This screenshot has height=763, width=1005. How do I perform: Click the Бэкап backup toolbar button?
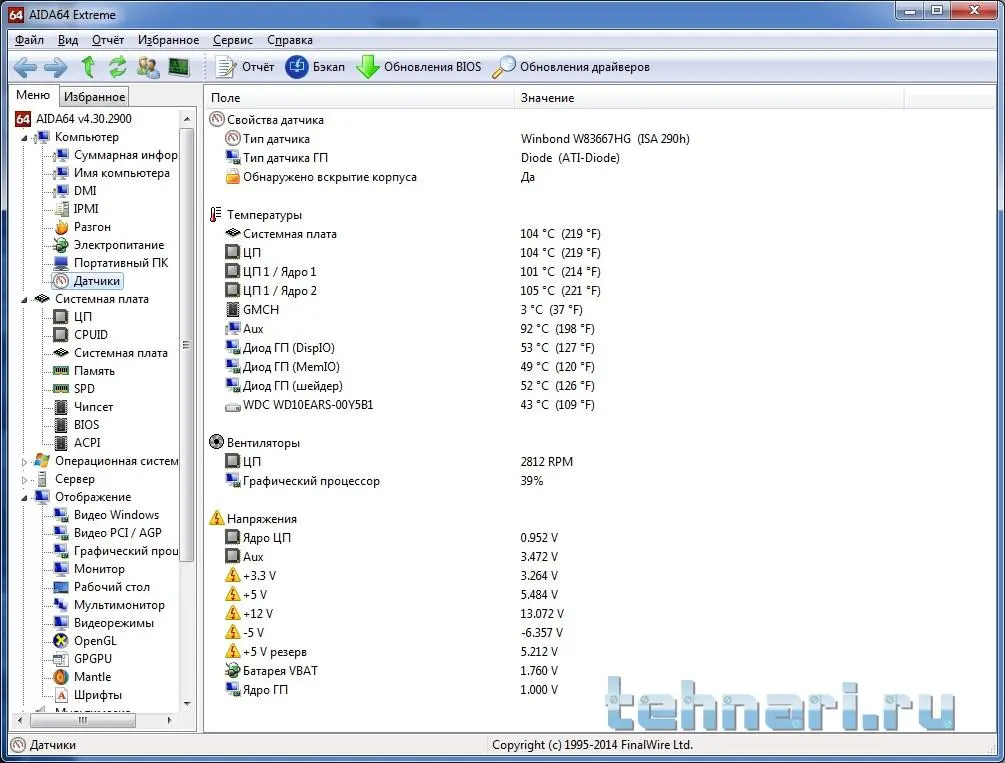315,67
